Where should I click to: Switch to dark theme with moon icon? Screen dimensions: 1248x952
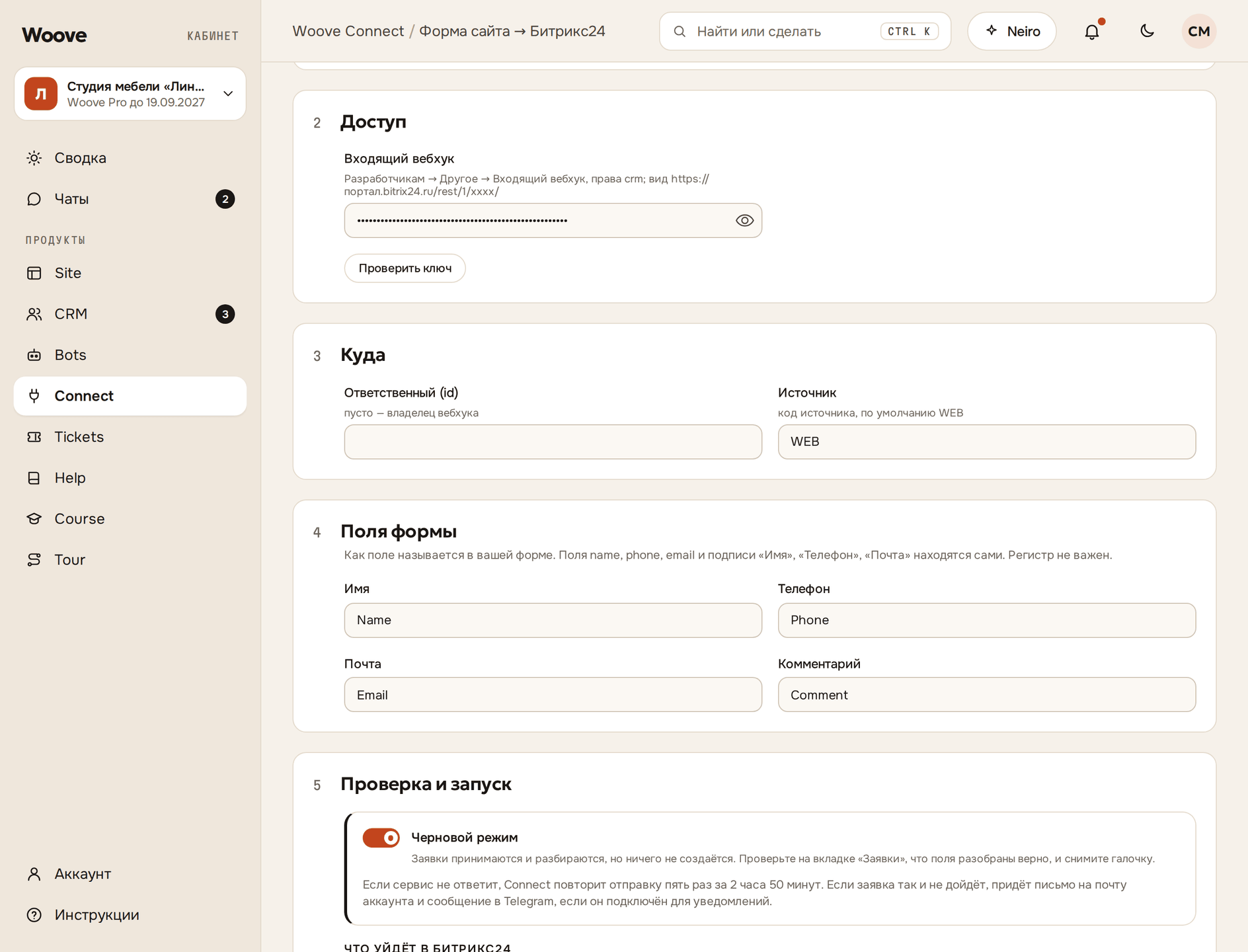1148,31
